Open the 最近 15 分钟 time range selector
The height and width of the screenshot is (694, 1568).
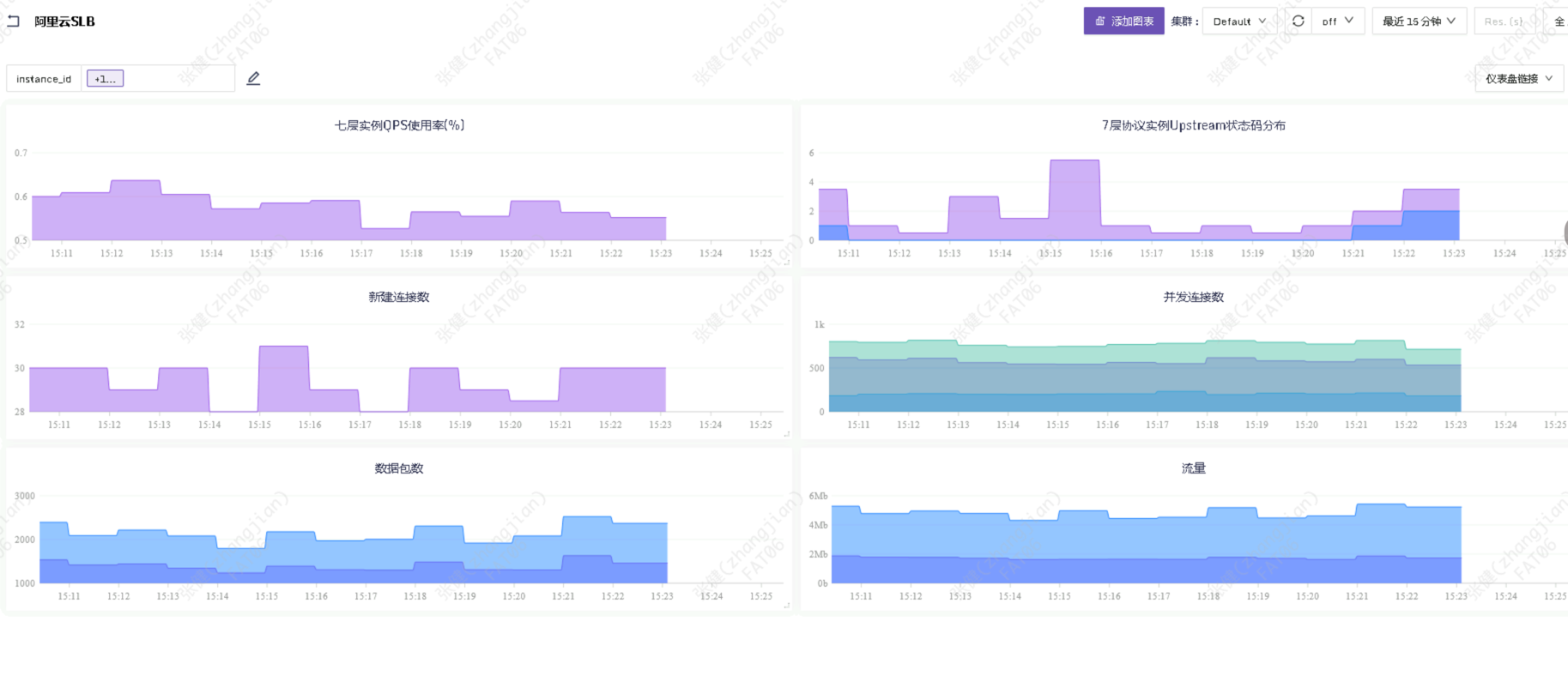pyautogui.click(x=1418, y=21)
